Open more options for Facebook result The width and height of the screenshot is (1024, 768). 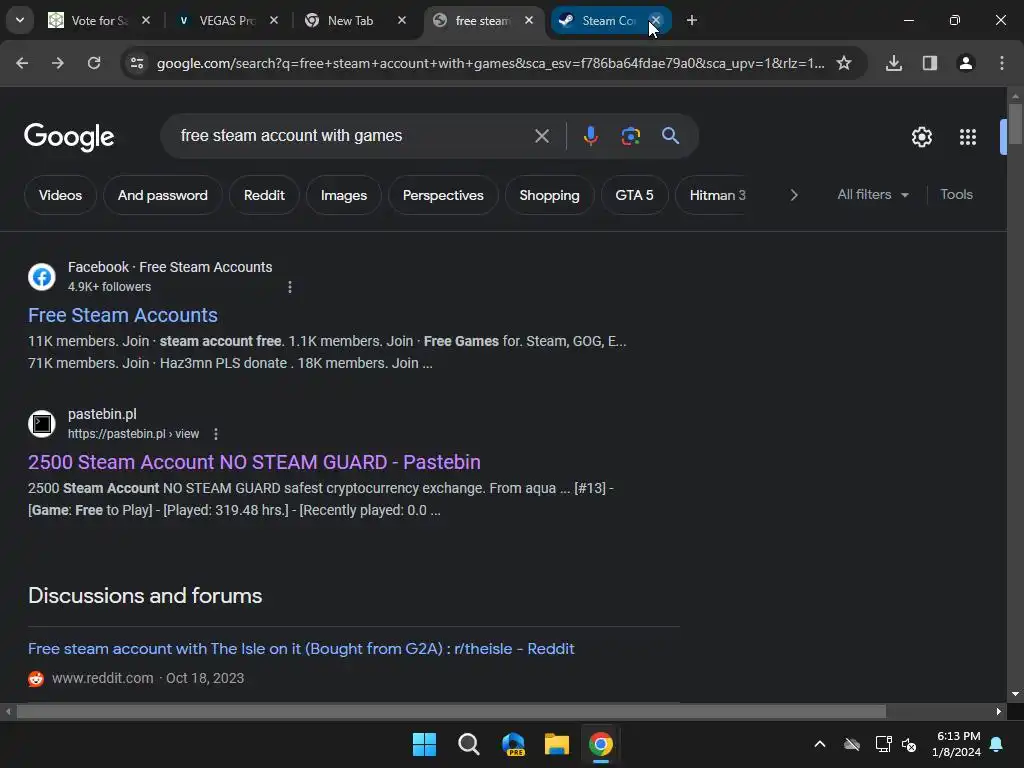pyautogui.click(x=290, y=287)
